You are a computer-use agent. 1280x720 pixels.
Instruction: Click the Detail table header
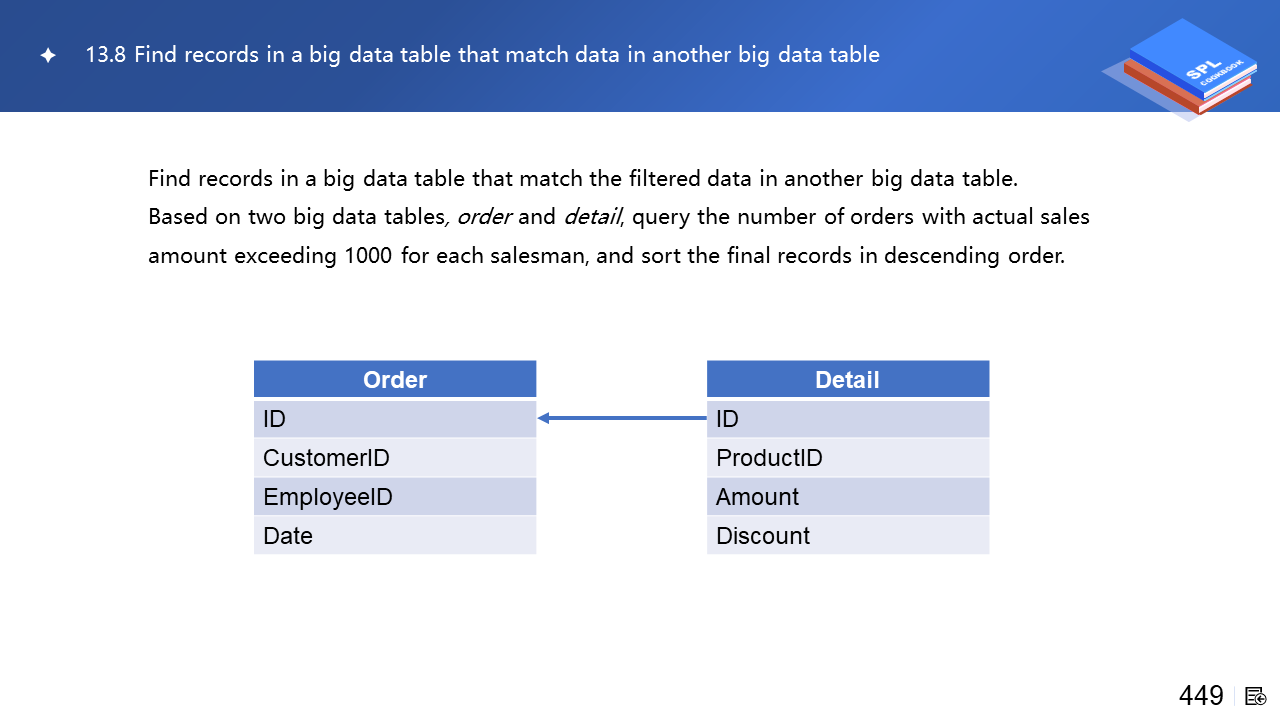(x=847, y=380)
